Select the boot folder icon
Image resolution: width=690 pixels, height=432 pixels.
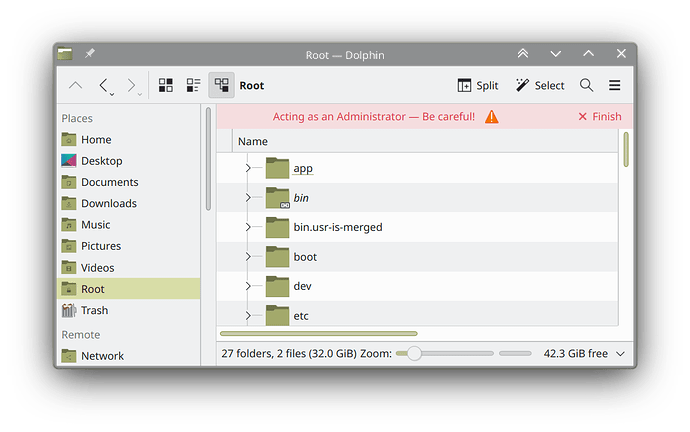point(277,256)
